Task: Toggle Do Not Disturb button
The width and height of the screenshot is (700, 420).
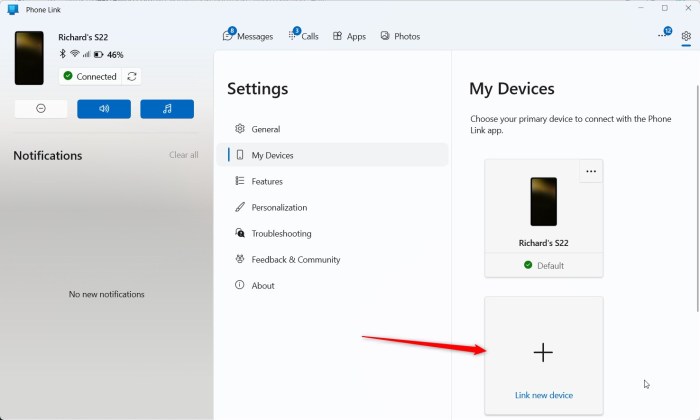Action: click(x=41, y=108)
